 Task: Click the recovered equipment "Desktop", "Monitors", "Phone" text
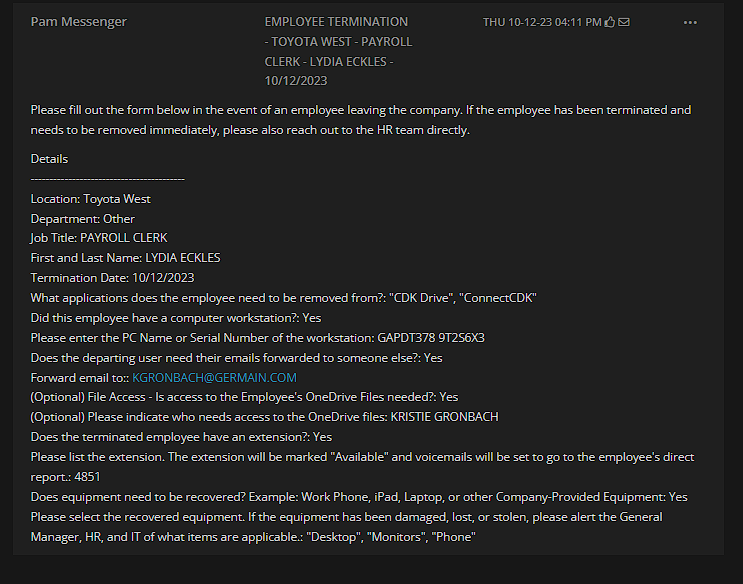click(x=391, y=537)
